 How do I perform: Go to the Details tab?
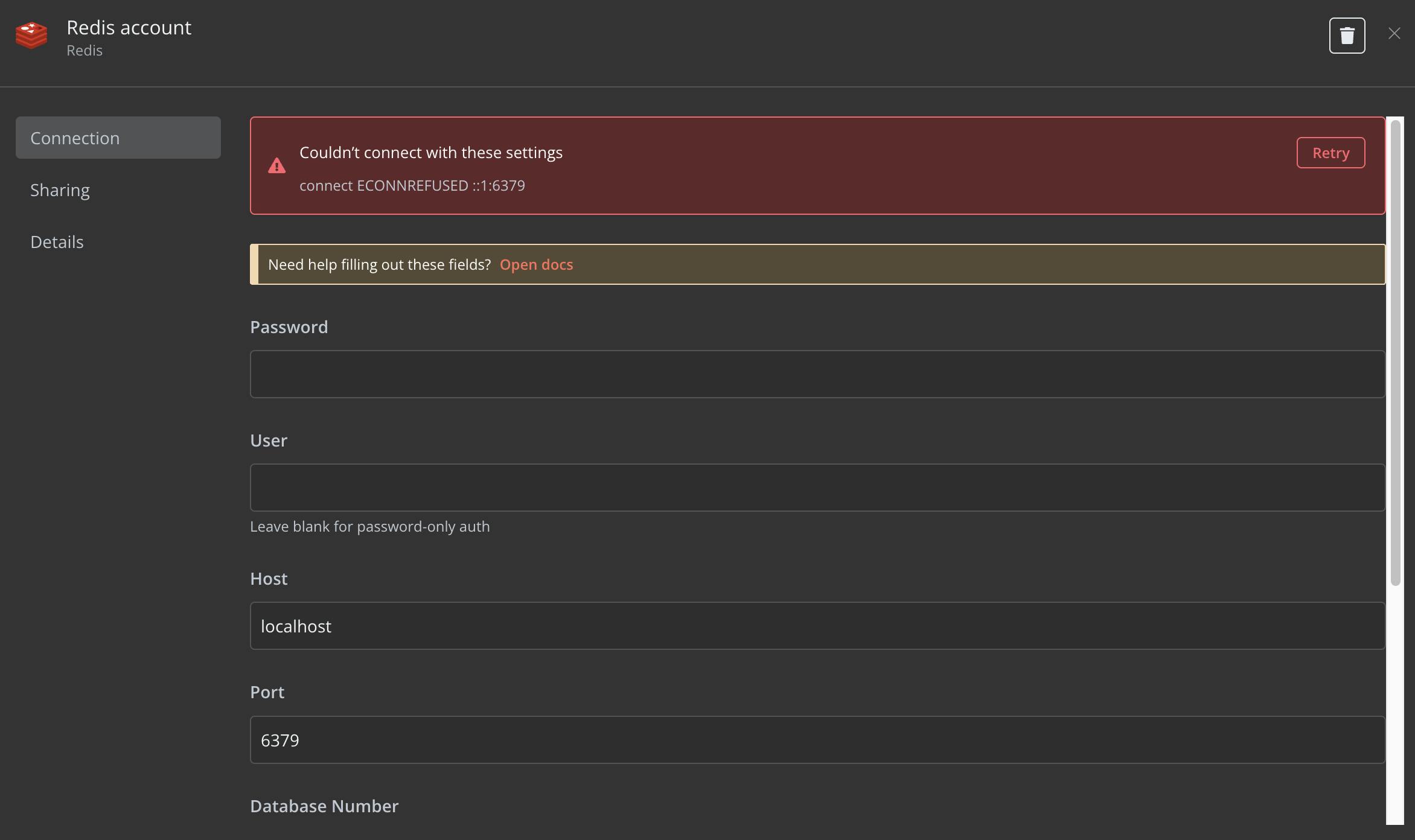(57, 242)
